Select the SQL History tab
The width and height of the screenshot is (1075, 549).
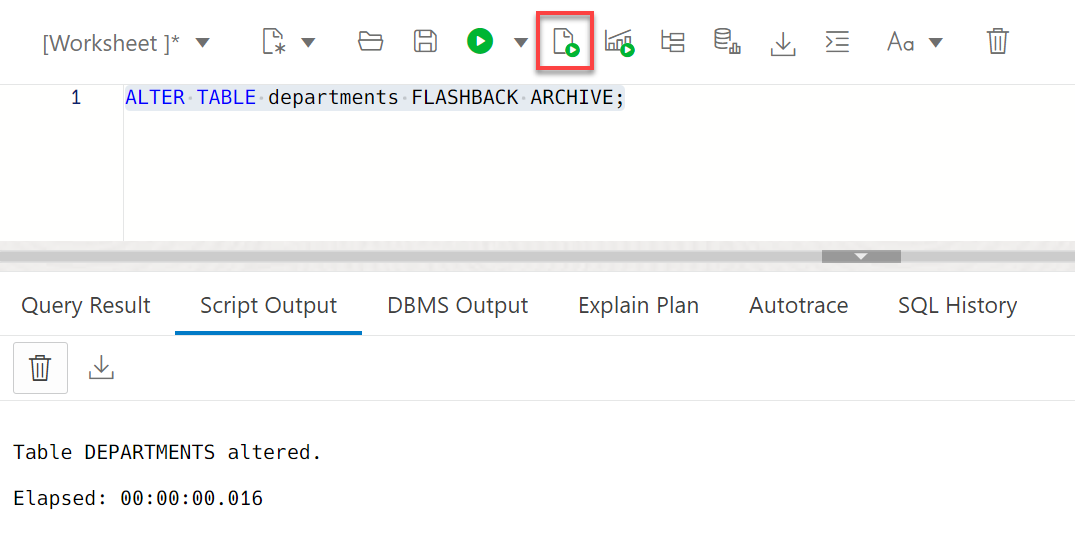pyautogui.click(x=957, y=305)
